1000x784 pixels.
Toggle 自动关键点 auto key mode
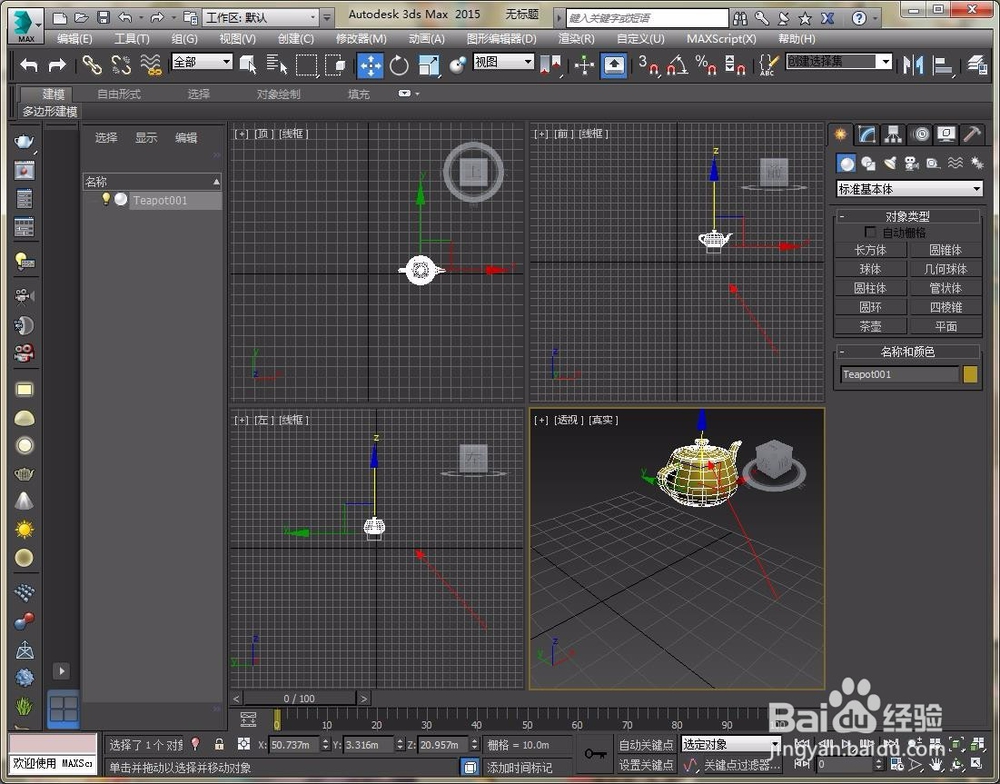point(646,744)
